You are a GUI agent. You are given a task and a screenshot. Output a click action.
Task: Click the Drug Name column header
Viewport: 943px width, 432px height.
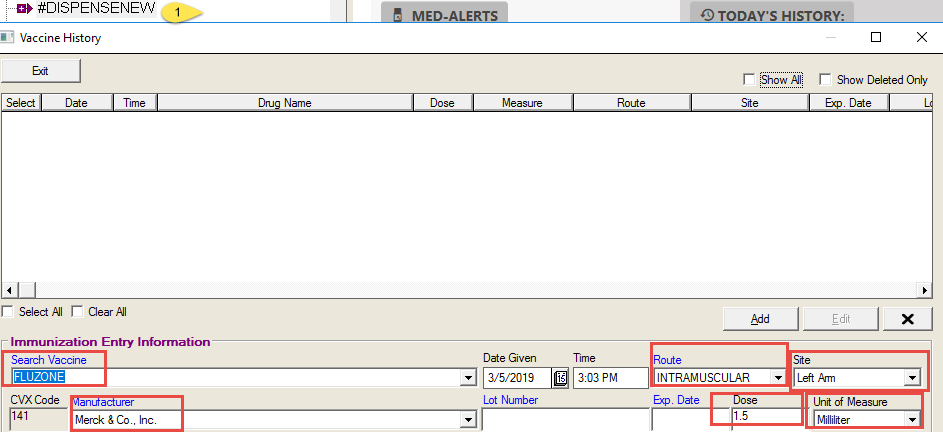pos(285,103)
